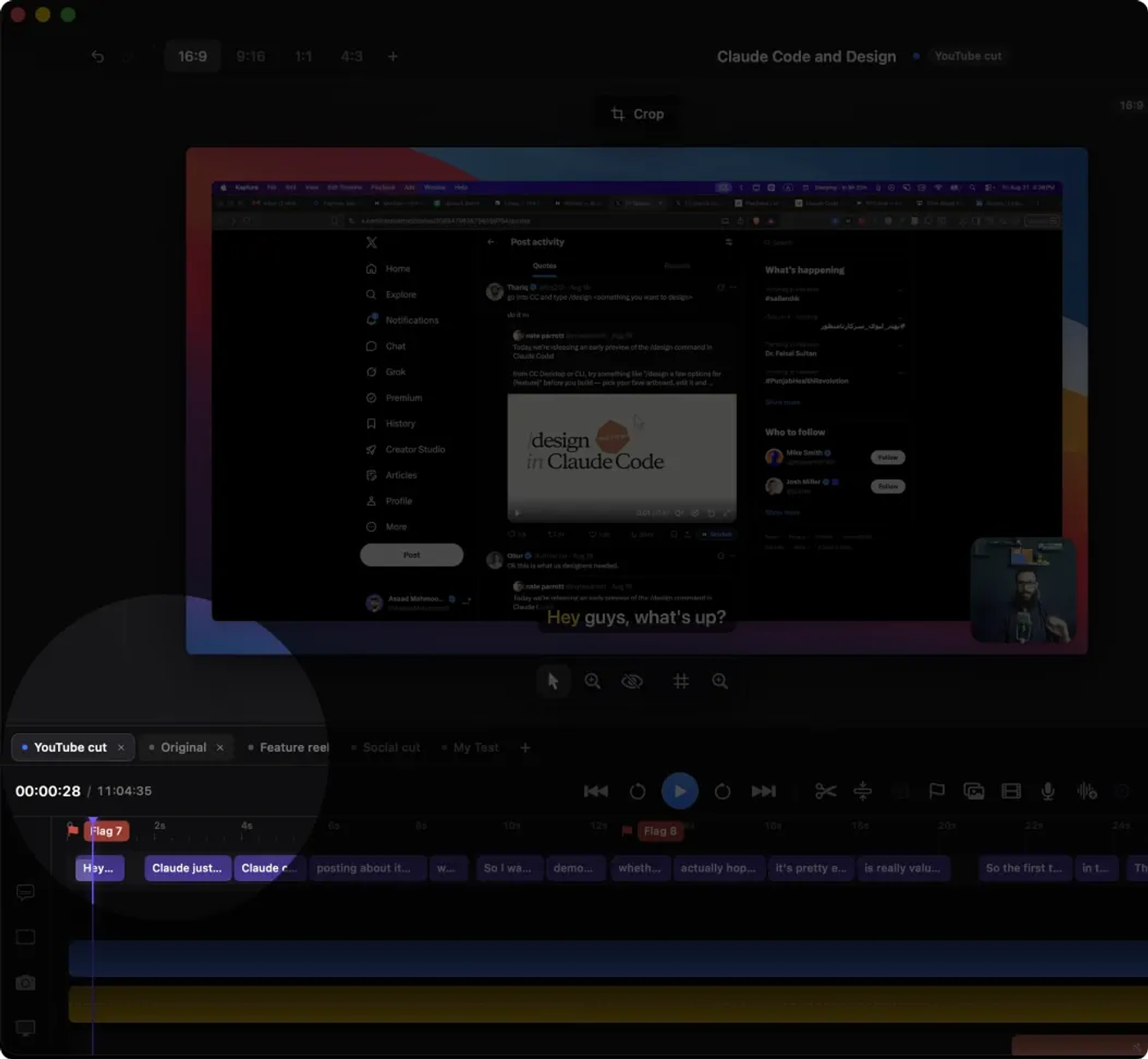Enable the grid overlay tool
Viewport: 1148px width, 1059px height.
click(681, 681)
